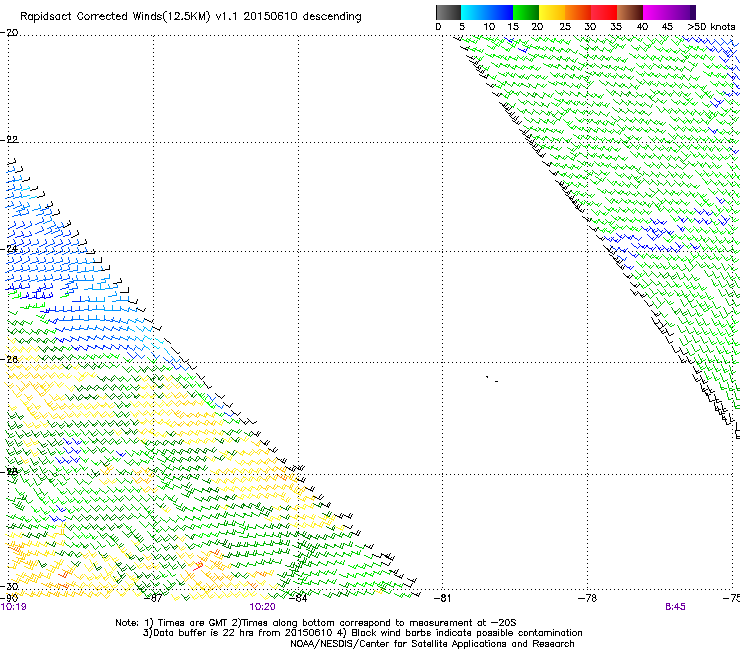Viewport: 740px width, 650px height.
Task: Click the brown 35-40 knots legend swatch
Action: [x=630, y=12]
